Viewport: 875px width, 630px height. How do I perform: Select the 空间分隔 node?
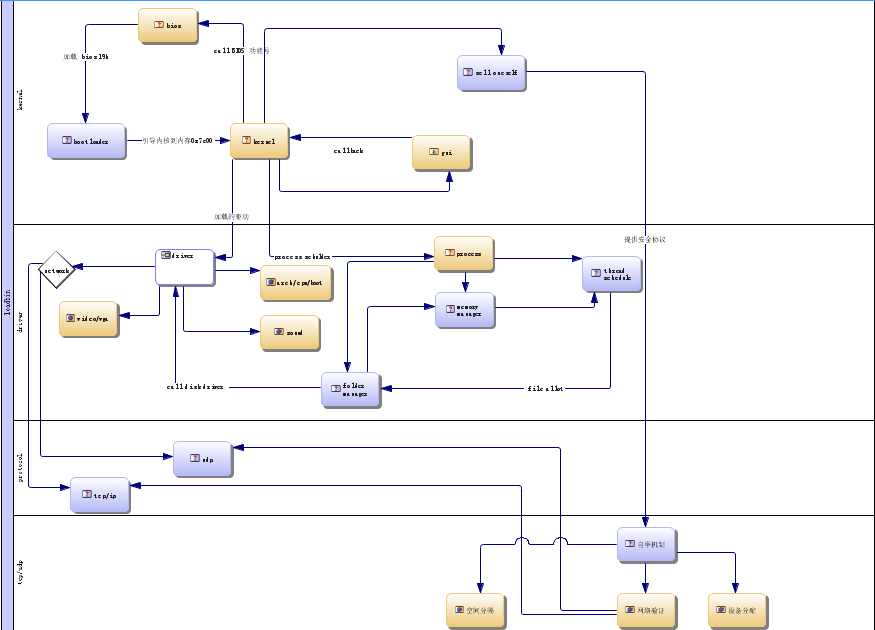[475, 610]
